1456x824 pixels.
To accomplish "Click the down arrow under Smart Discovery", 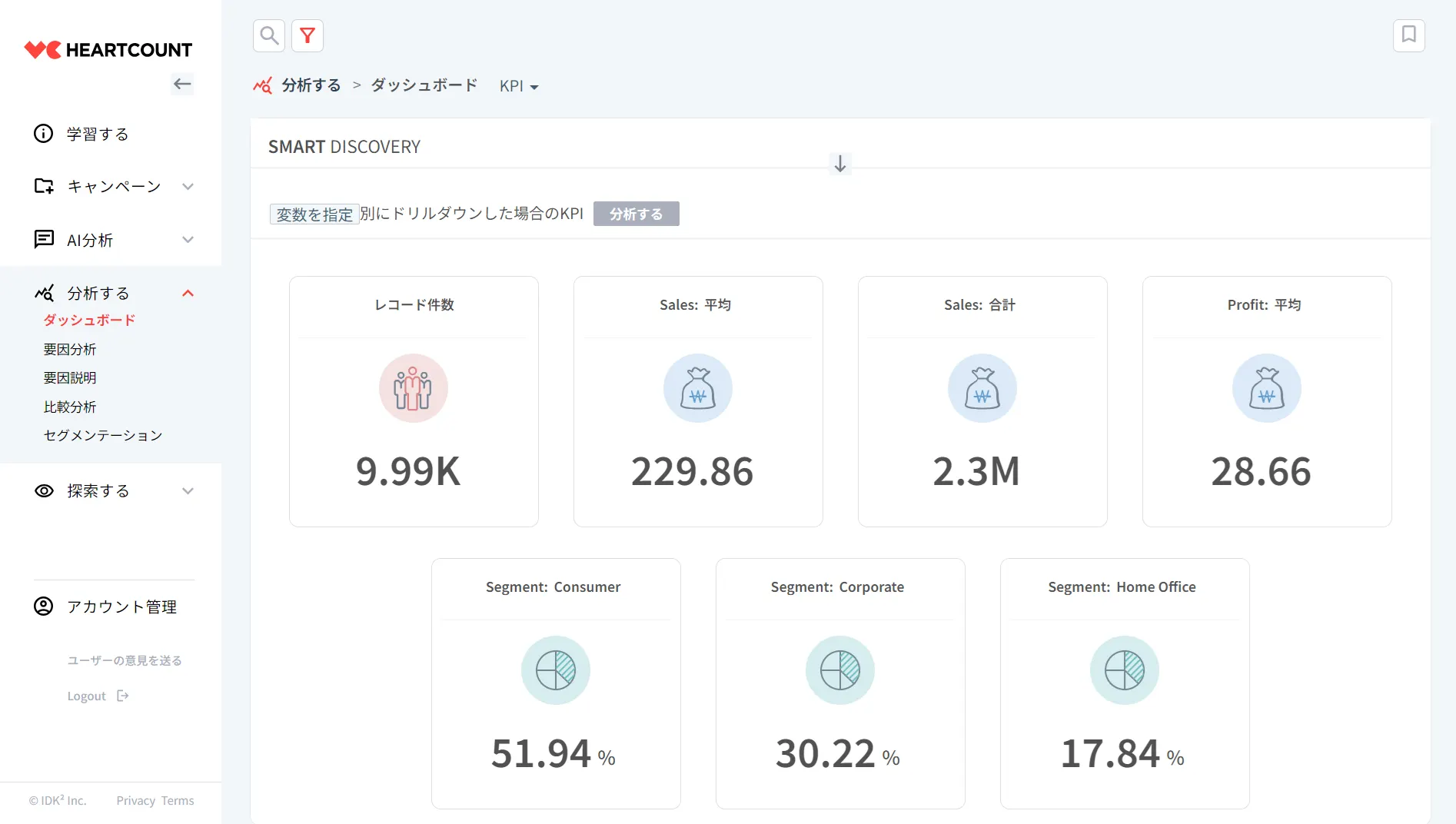I will (x=839, y=164).
